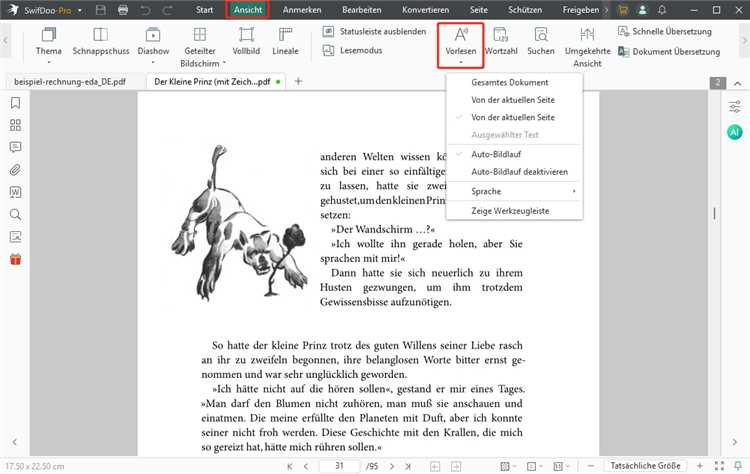
Task: Open the Schützen tab
Action: tap(525, 10)
